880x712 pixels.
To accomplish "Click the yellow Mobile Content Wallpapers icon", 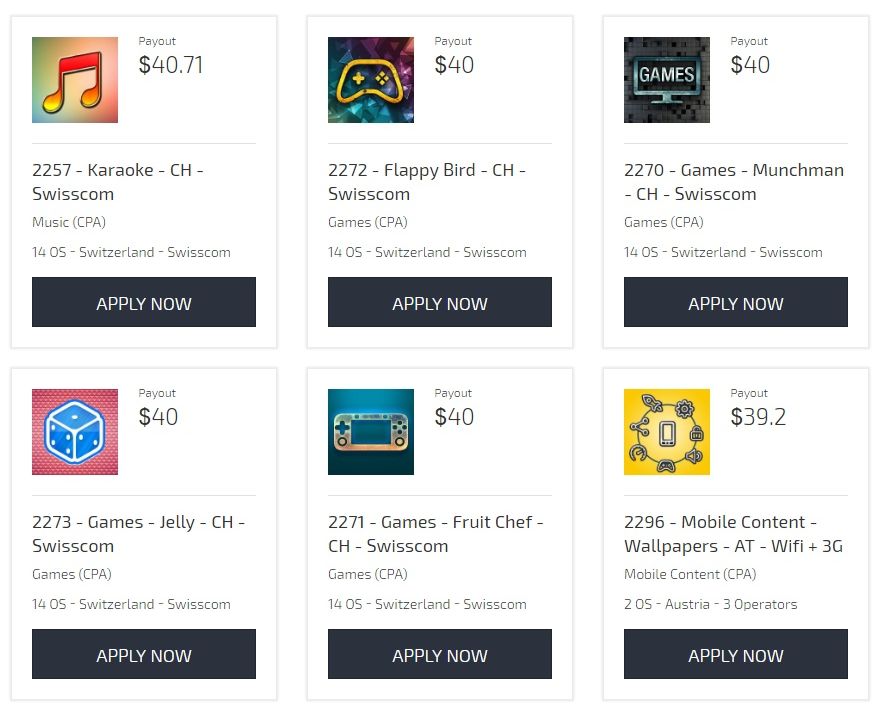I will tap(667, 432).
